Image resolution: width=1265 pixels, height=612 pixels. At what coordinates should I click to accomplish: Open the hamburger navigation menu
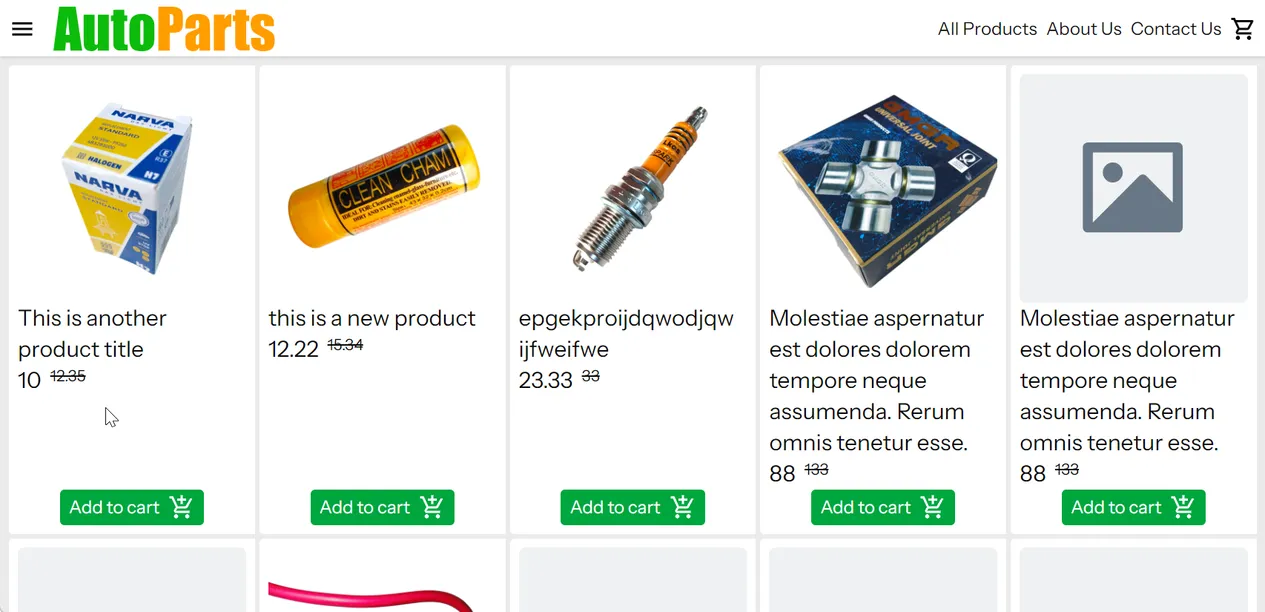click(x=22, y=29)
